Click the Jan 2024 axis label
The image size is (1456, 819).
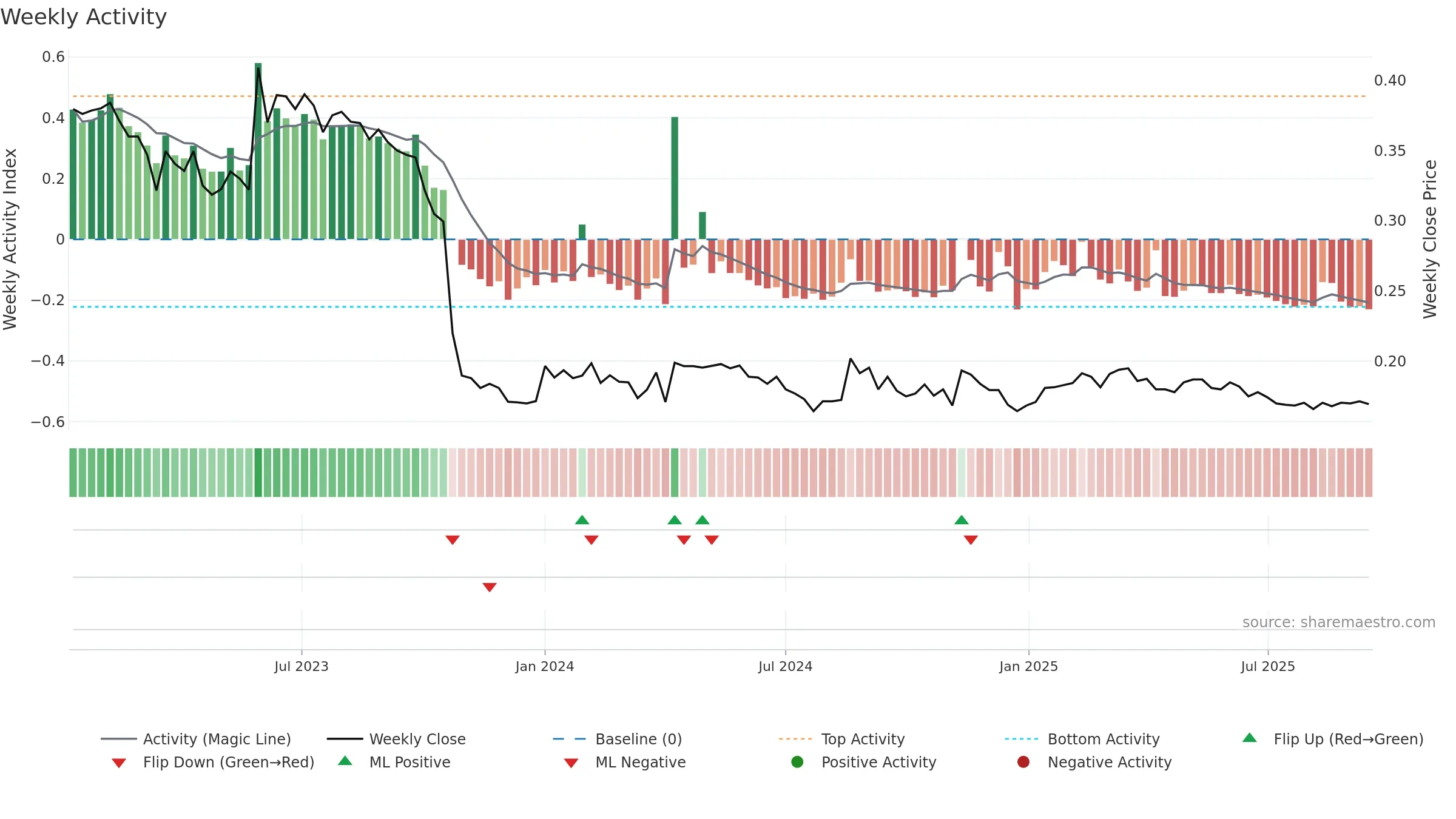tap(545, 667)
